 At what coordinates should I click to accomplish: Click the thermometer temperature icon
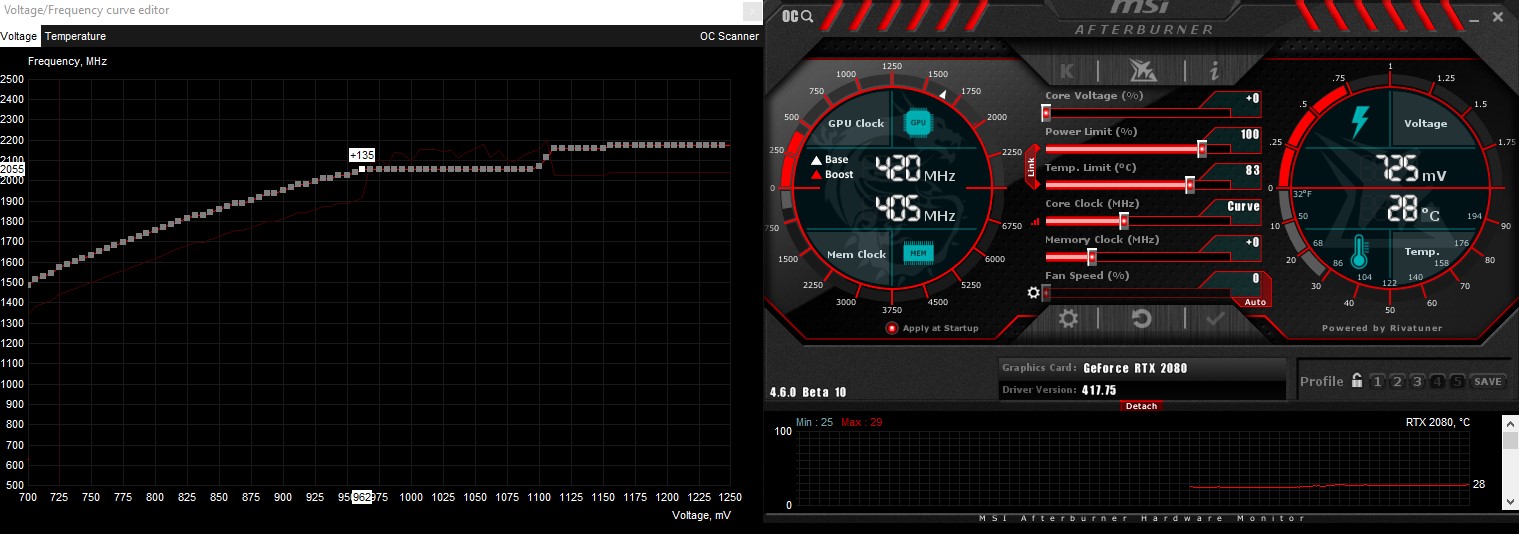tap(1359, 253)
